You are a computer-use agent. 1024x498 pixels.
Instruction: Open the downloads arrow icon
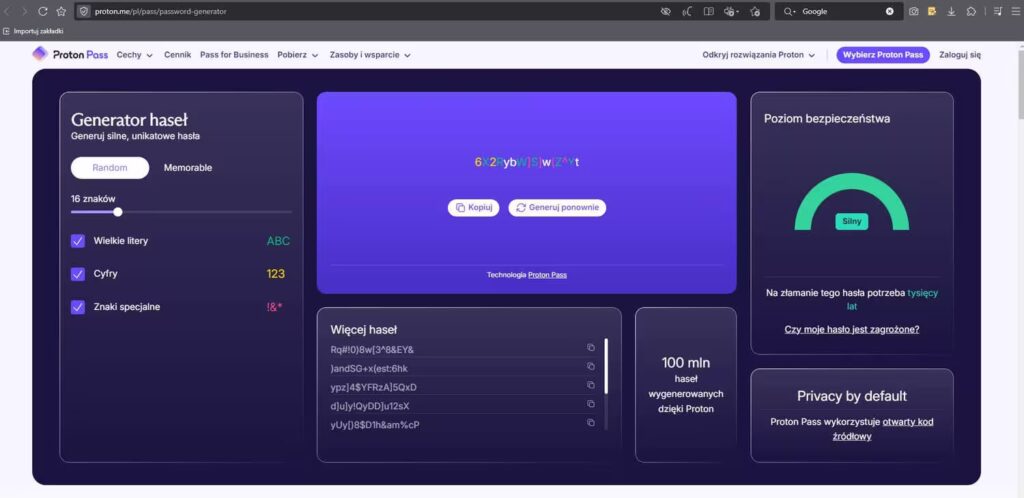pos(952,11)
